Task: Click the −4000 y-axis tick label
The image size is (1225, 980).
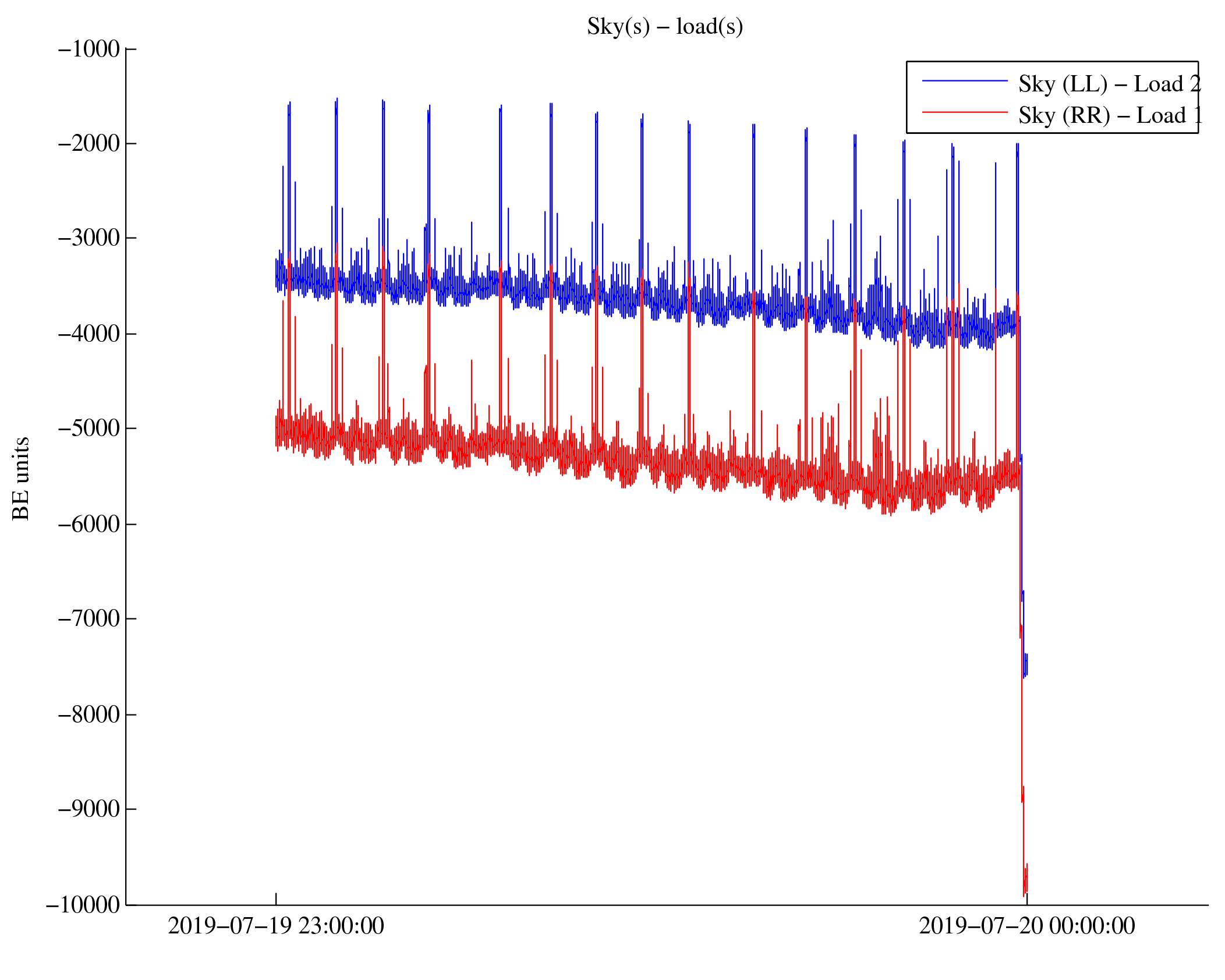Action: 89,334
